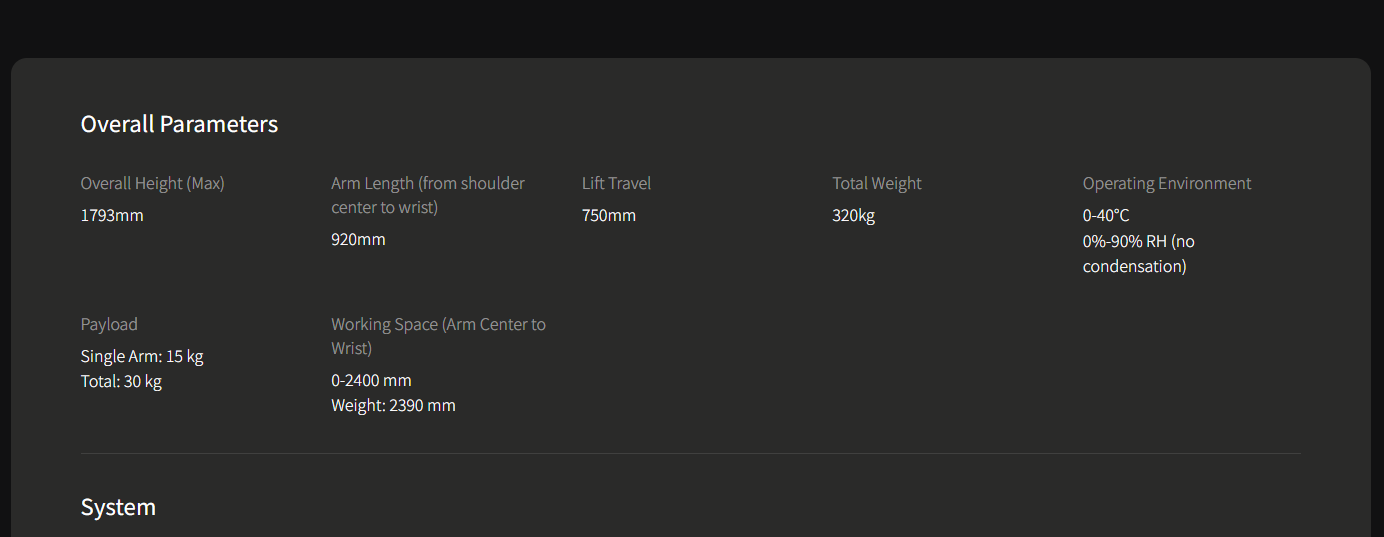Click the Operating Environment label

pyautogui.click(x=1167, y=183)
